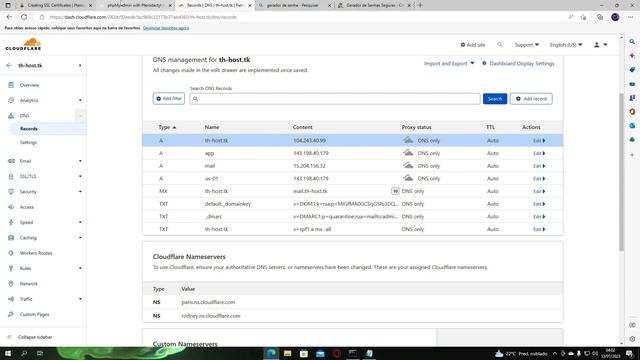Click the grey cloud icon for mail record
Screen dimensions: 640x360
coord(408,165)
